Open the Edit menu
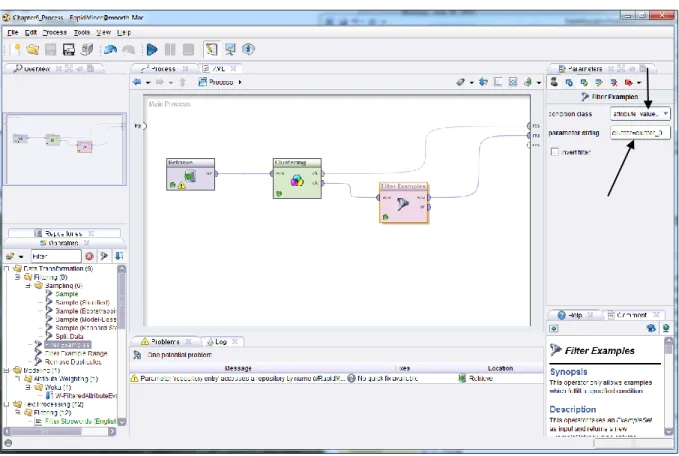This screenshot has width=679, height=456. (x=31, y=32)
